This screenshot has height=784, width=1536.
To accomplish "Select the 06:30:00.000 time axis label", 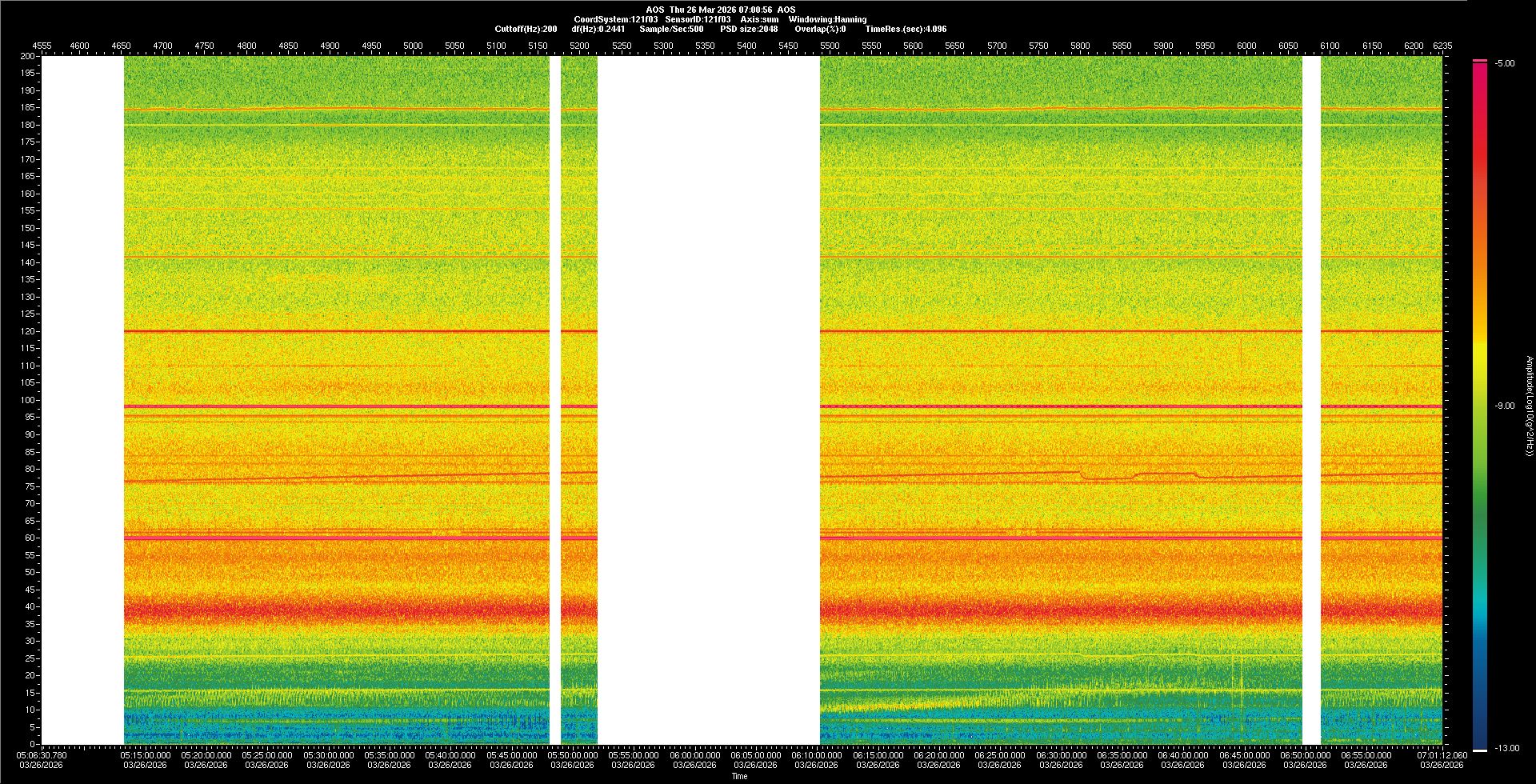I will coord(1061,754).
